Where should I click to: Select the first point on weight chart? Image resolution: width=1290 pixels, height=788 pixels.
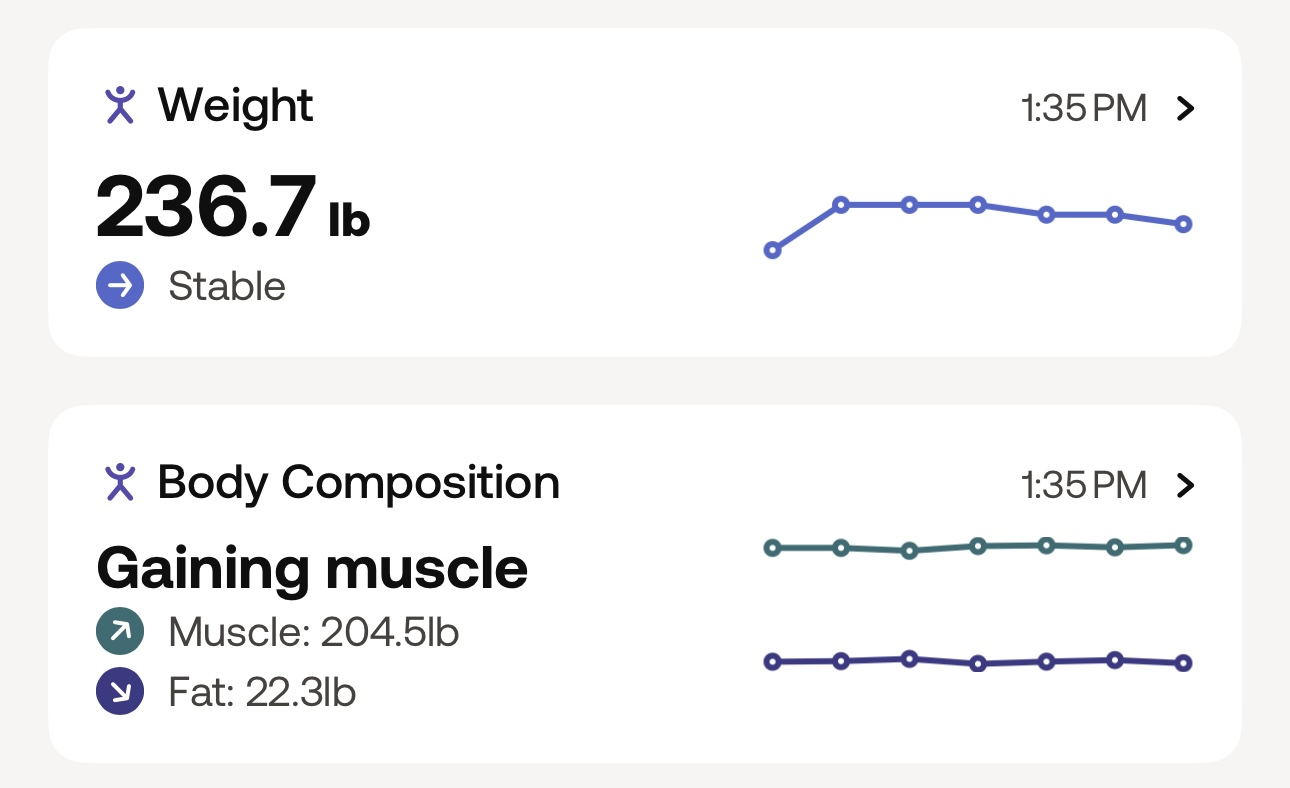click(x=772, y=250)
